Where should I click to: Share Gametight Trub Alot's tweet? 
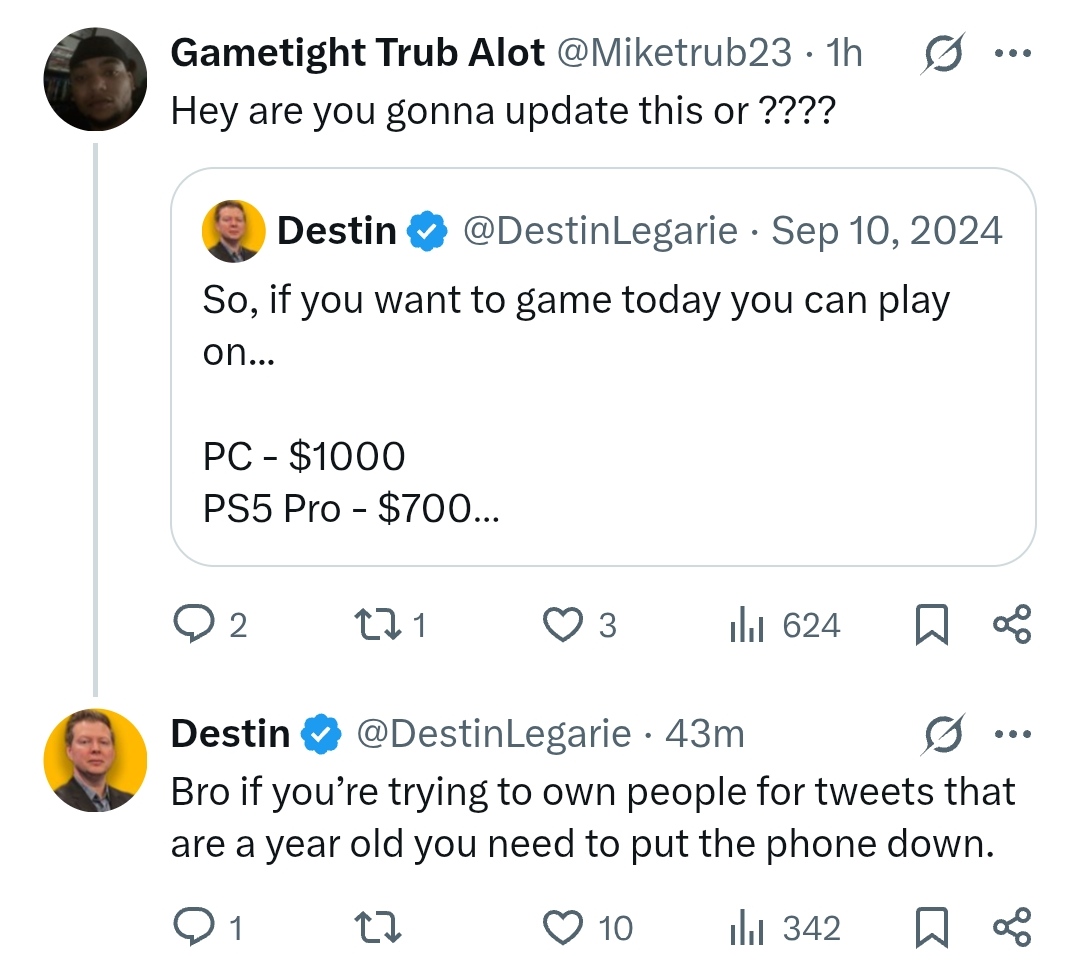(1012, 624)
